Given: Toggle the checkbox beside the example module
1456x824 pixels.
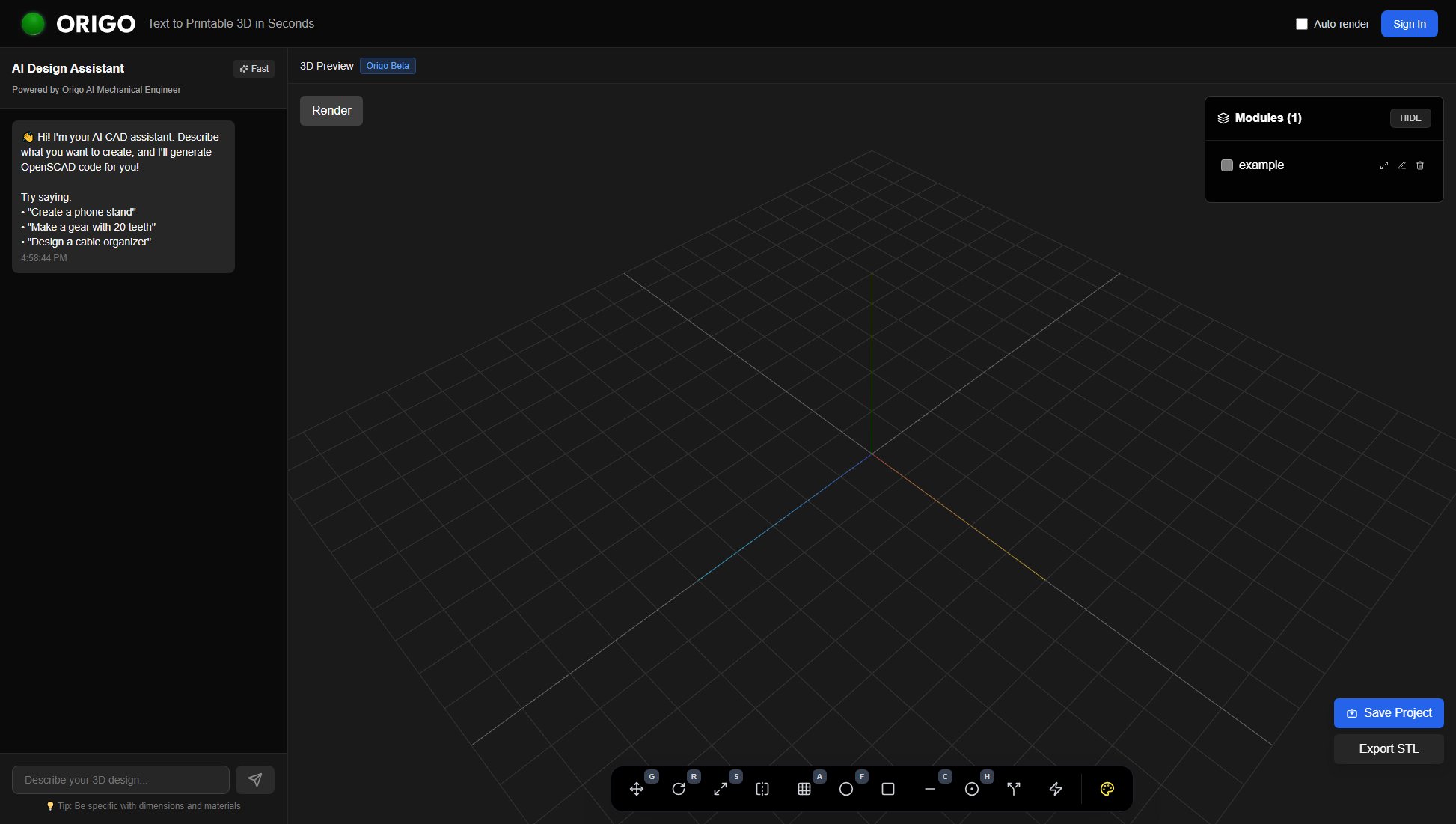Looking at the screenshot, I should 1226,165.
